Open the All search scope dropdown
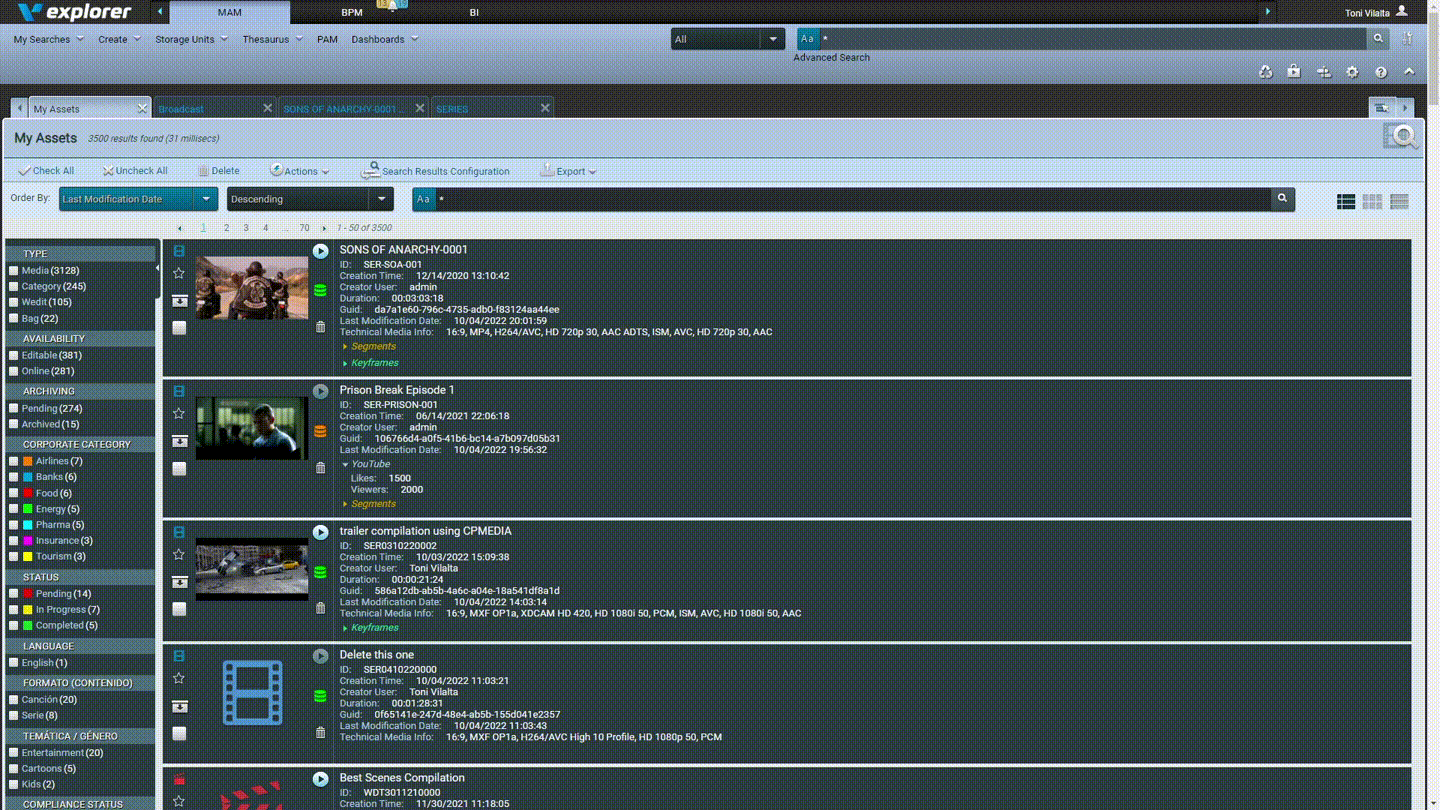Image resolution: width=1440 pixels, height=810 pixels. pyautogui.click(x=727, y=39)
